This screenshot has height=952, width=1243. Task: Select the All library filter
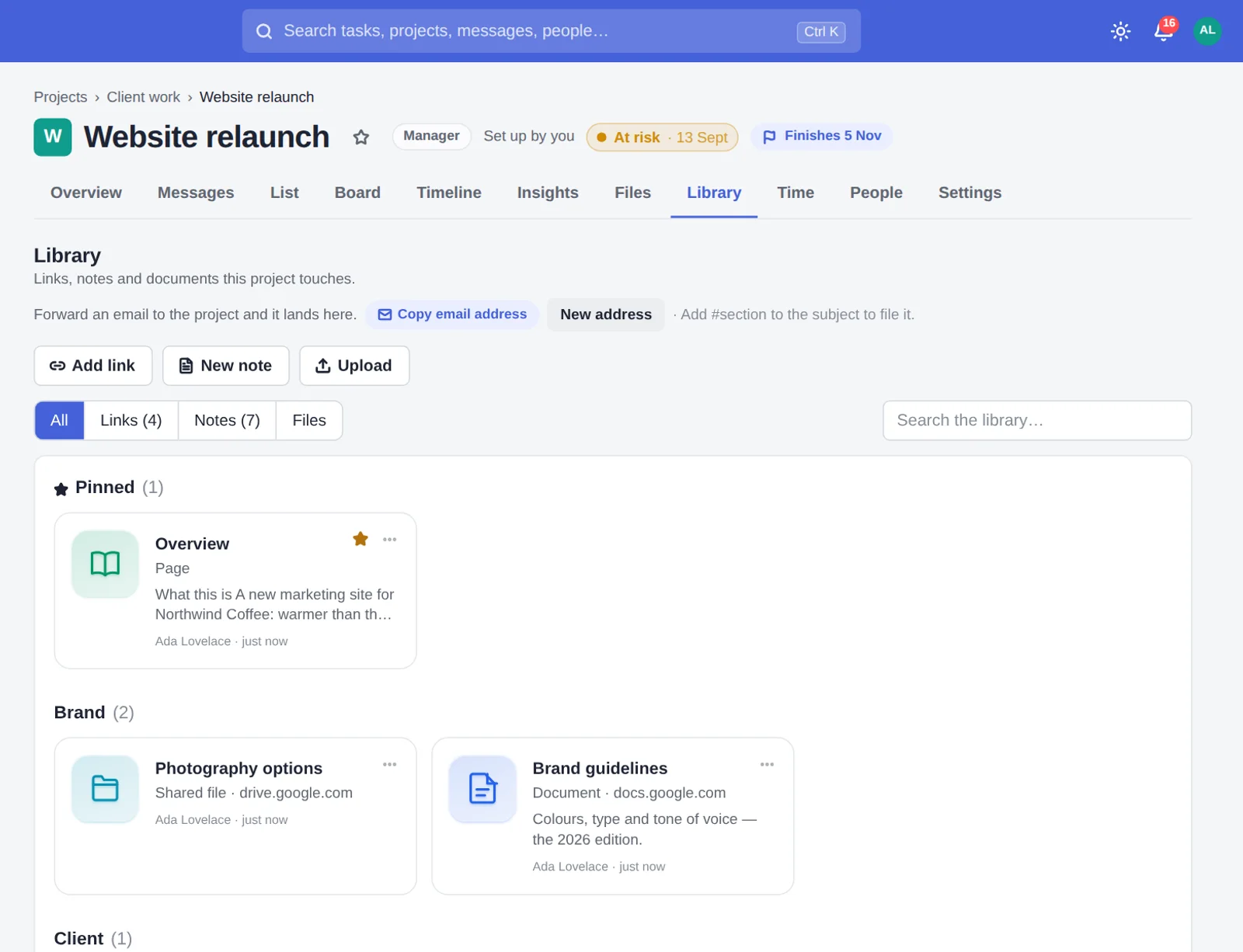(59, 420)
